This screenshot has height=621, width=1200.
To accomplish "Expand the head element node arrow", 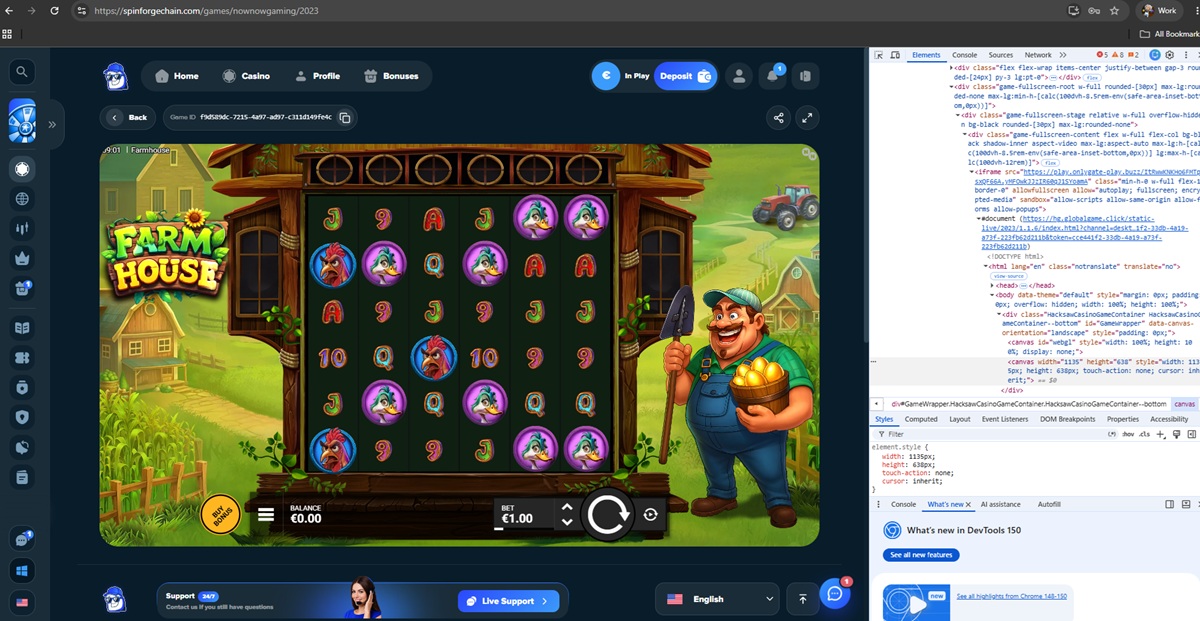I will pyautogui.click(x=992, y=285).
